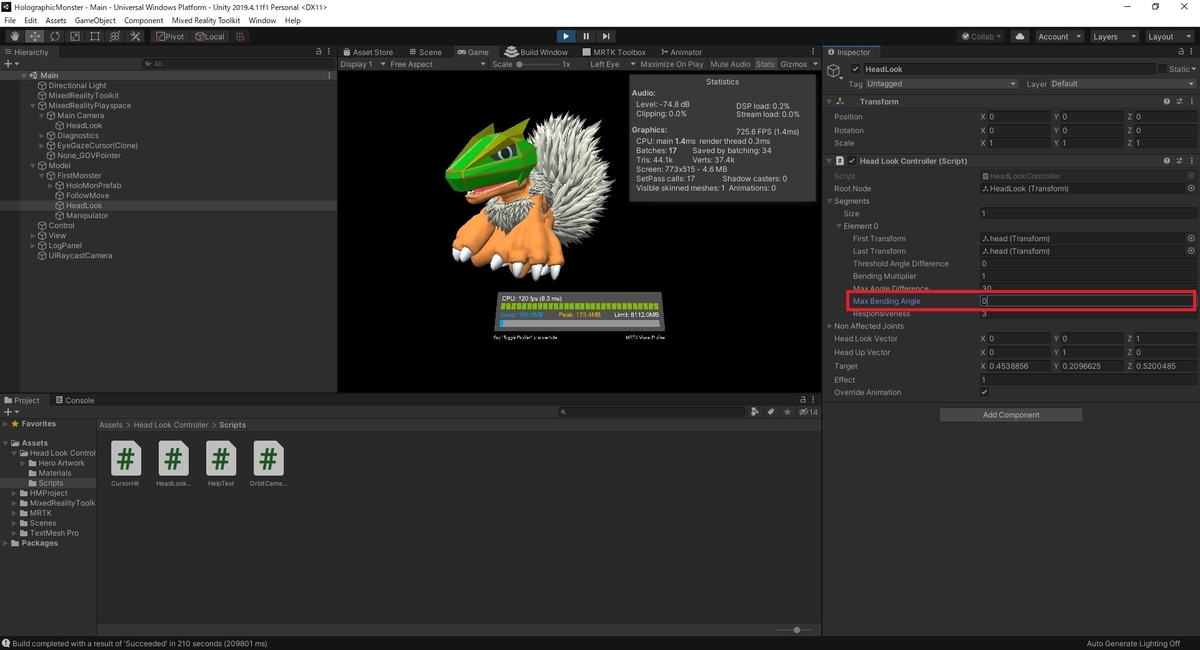Image resolution: width=1200 pixels, height=650 pixels.
Task: Open the custom editor tools icon
Action: click(x=134, y=36)
